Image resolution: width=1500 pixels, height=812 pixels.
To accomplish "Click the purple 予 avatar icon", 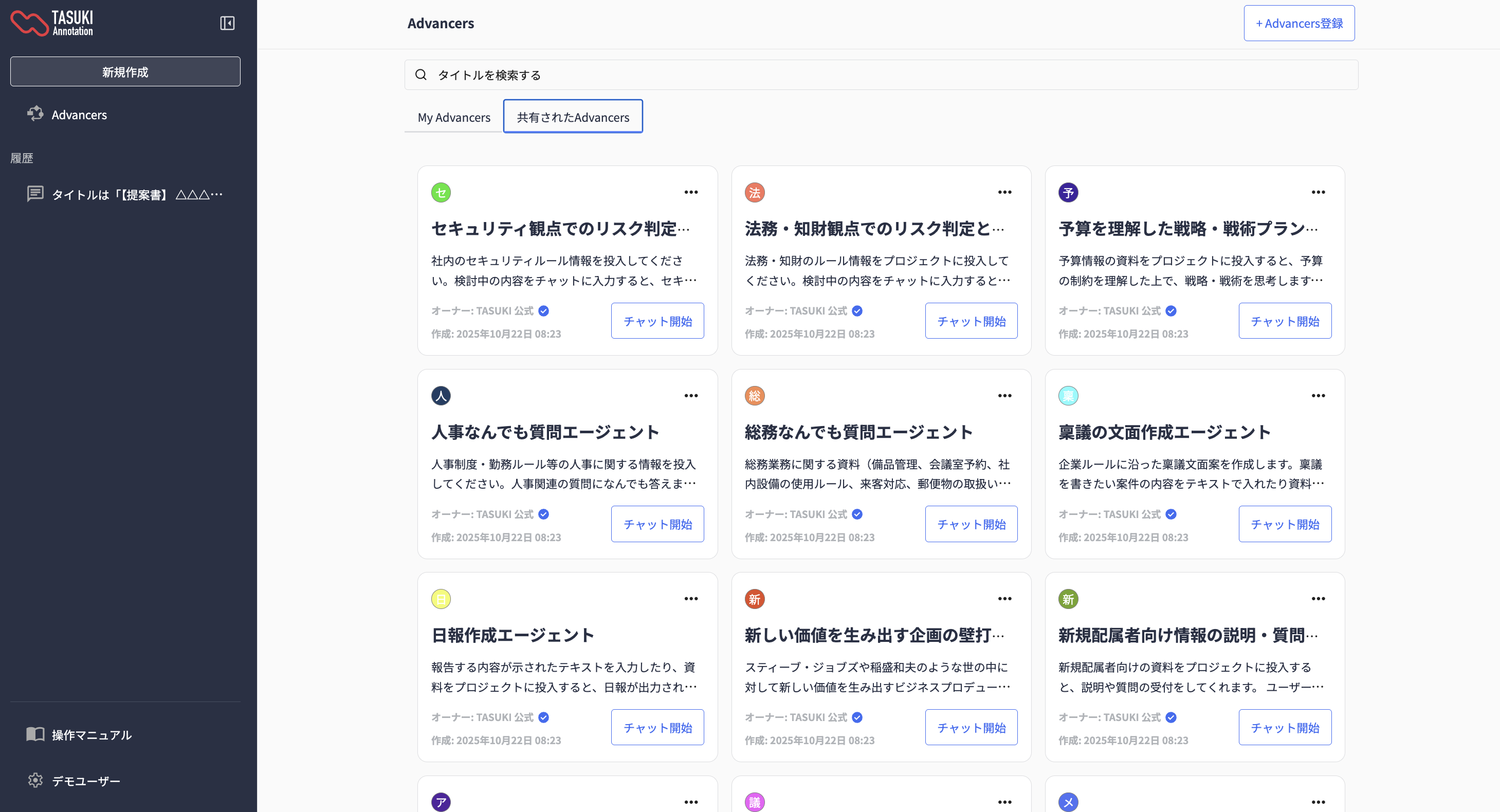I will pyautogui.click(x=1068, y=192).
